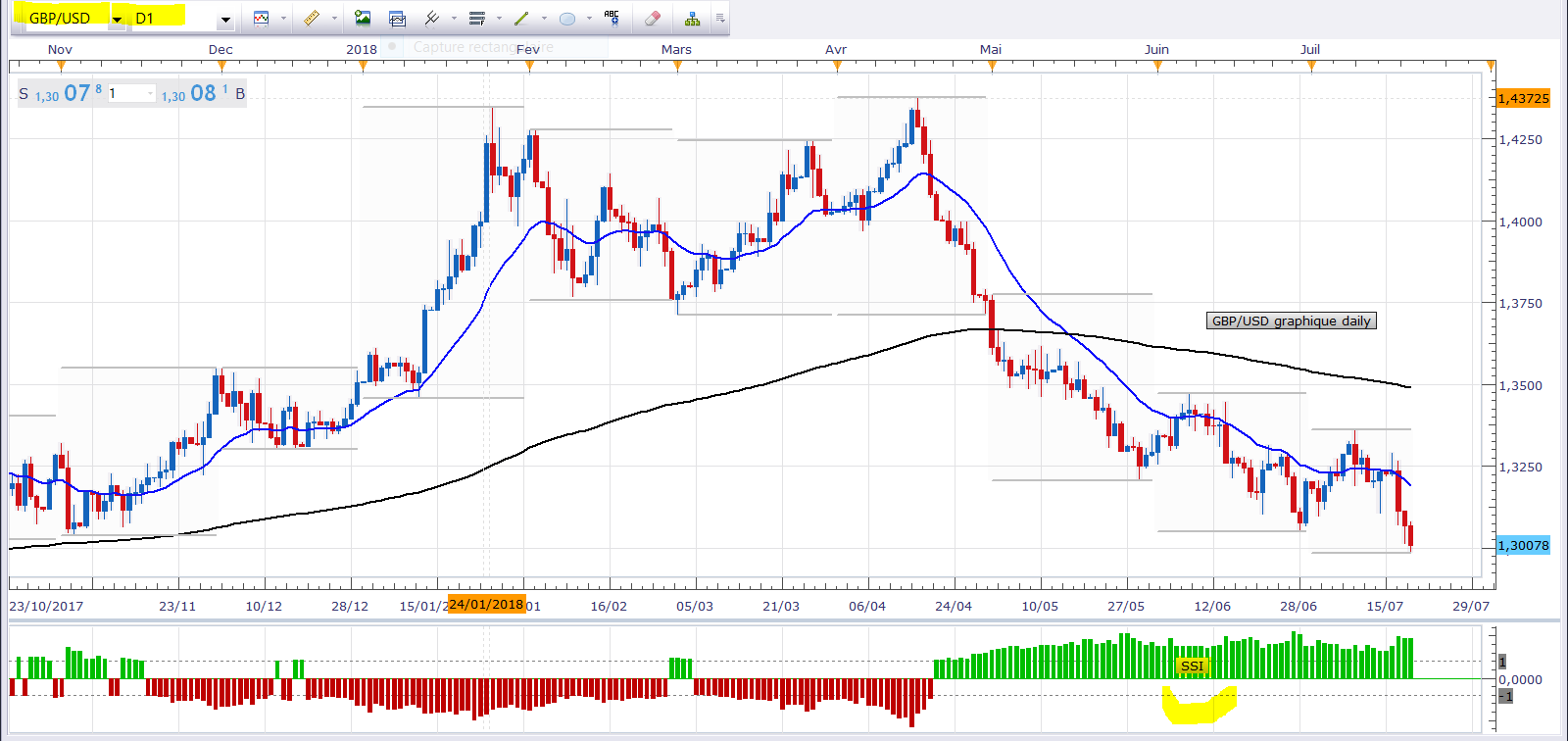The image size is (1568, 741).
Task: Open the object tree hierarchy icon
Action: (x=692, y=18)
